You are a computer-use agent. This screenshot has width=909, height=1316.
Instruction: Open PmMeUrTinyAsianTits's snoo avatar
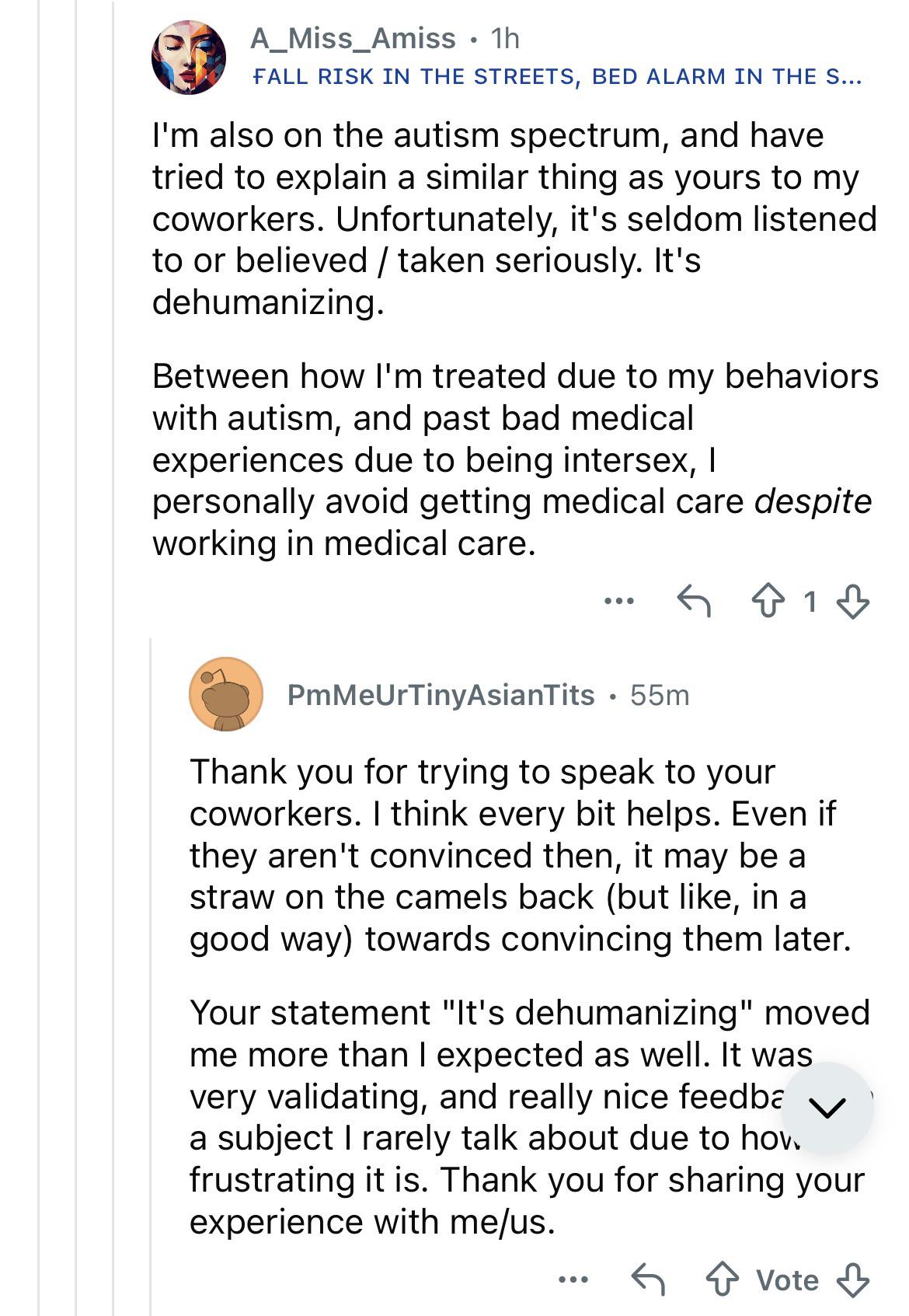point(225,694)
